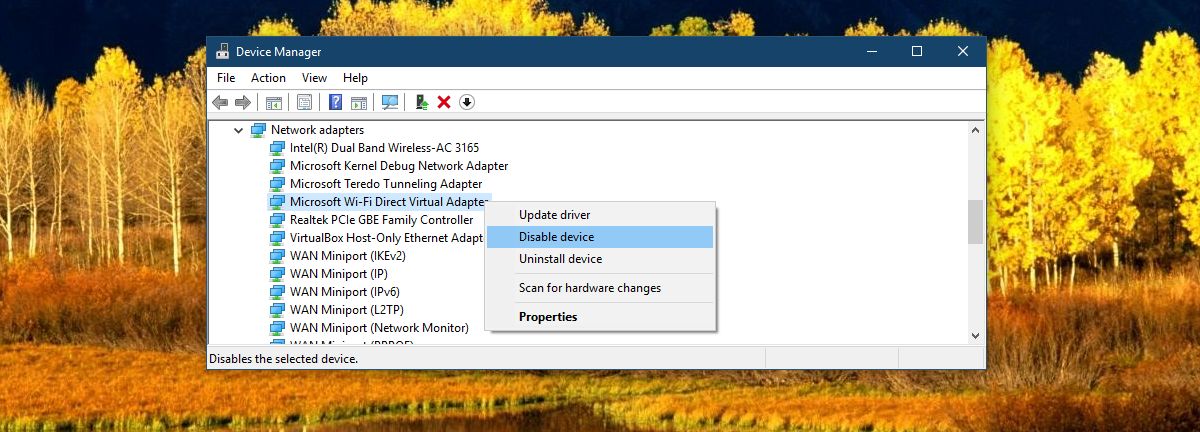Click the Scan for hardware changes monitor icon
Image resolution: width=1200 pixels, height=432 pixels.
[390, 102]
